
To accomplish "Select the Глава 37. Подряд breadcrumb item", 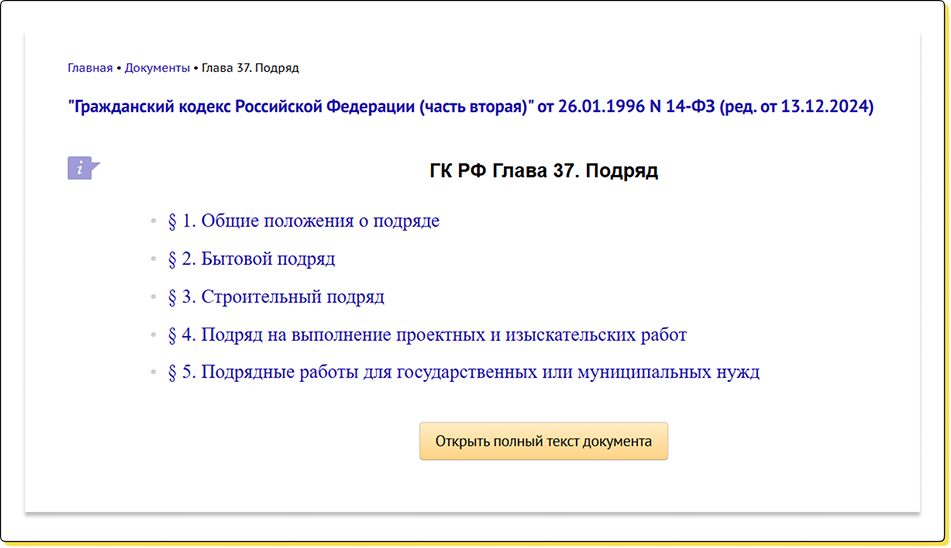I will coord(250,68).
